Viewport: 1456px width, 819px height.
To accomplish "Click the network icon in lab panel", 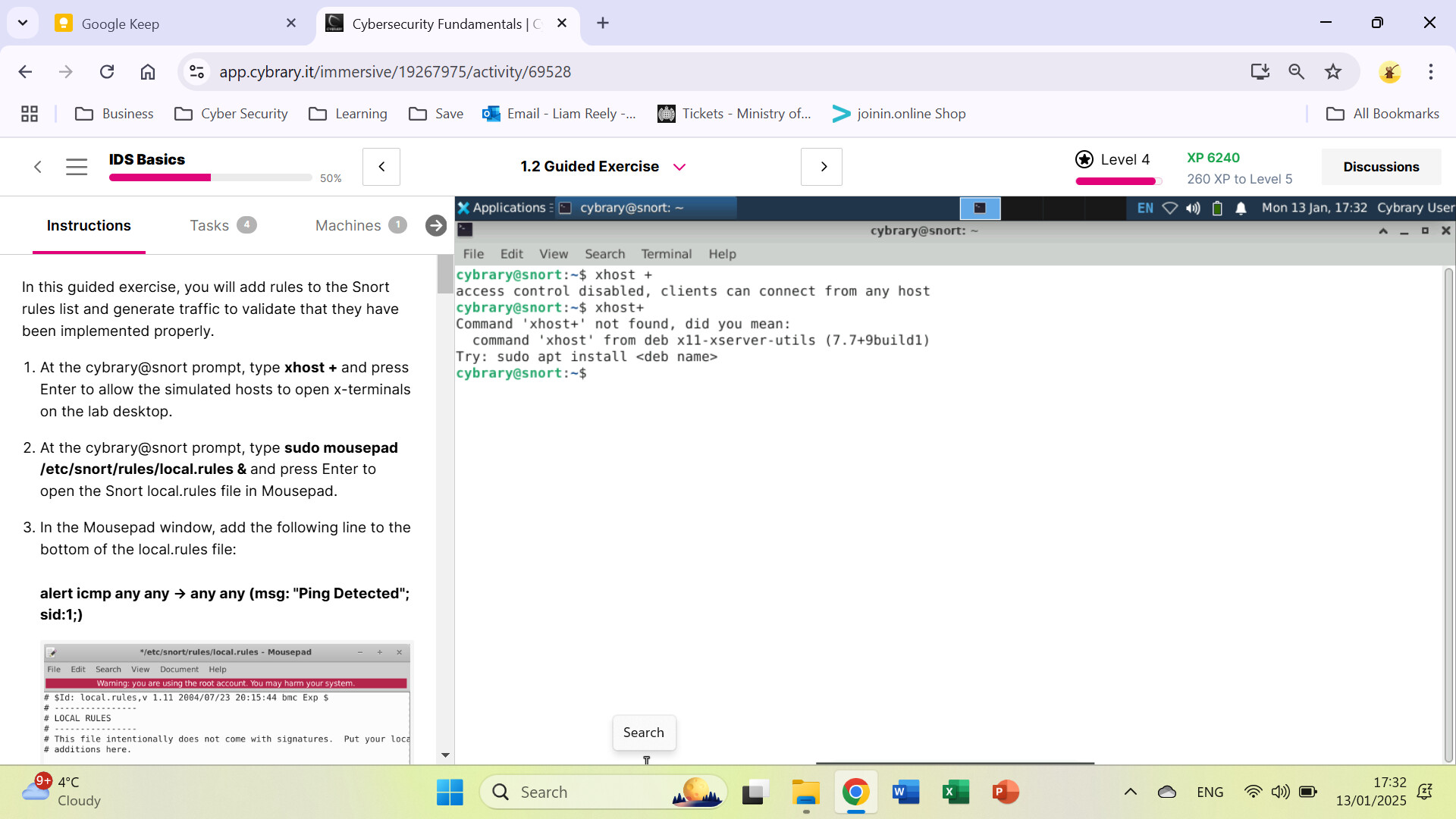I will pos(1169,208).
